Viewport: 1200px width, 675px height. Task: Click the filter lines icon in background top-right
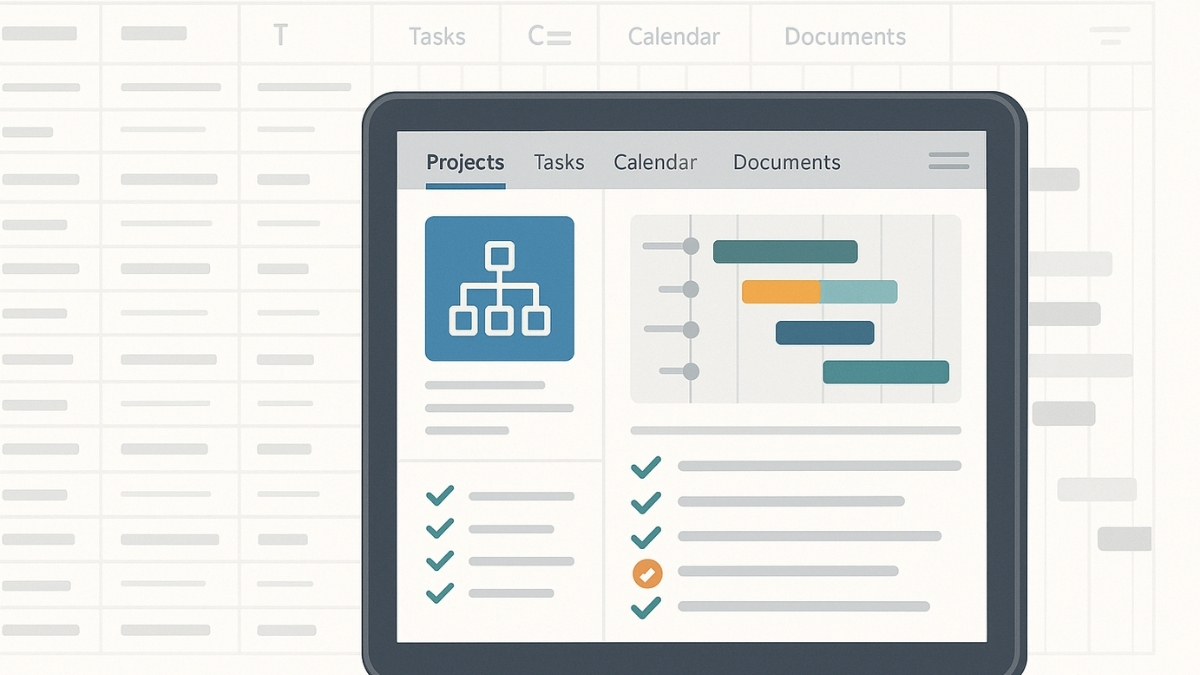[1109, 37]
